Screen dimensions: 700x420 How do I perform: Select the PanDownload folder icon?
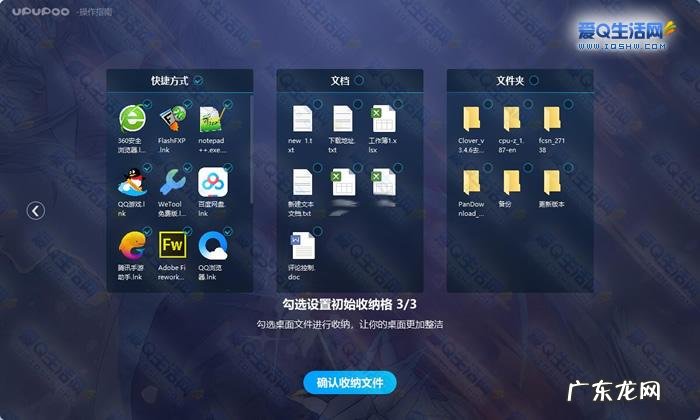pos(471,182)
